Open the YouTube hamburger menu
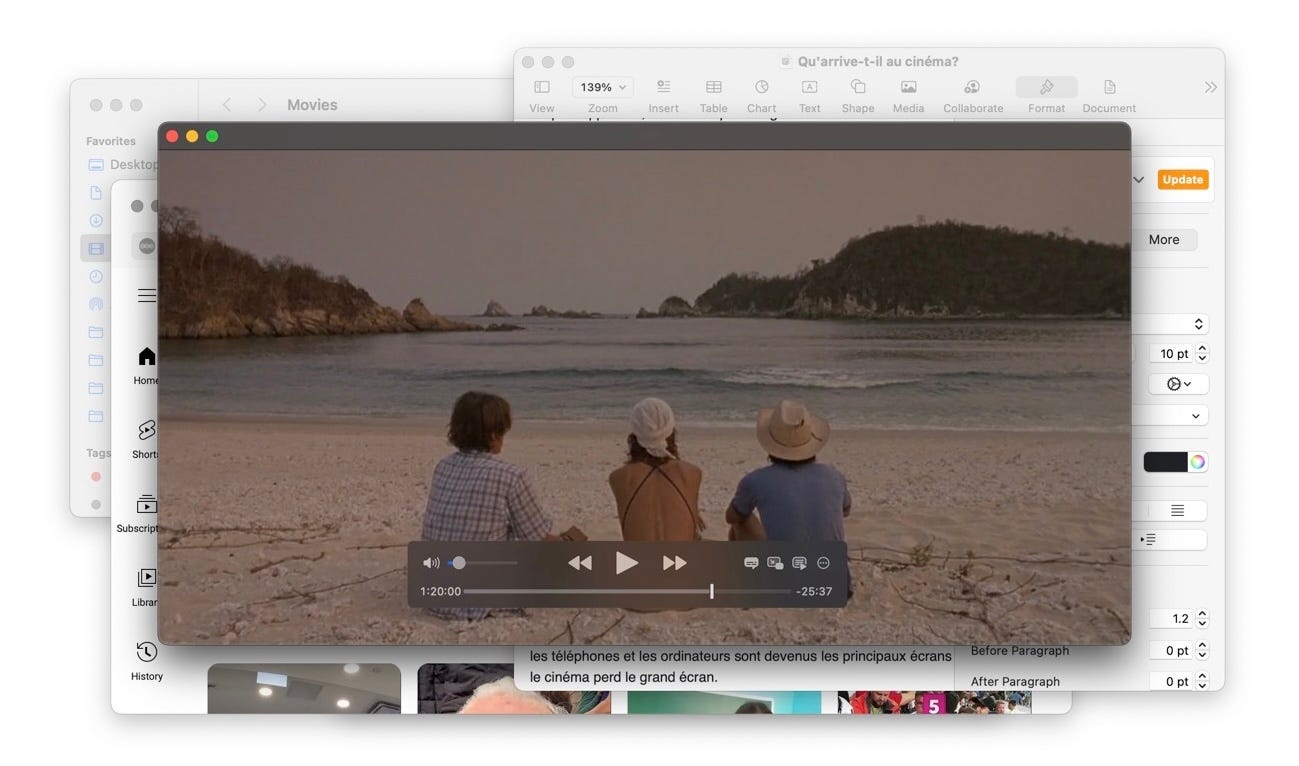 pyautogui.click(x=147, y=295)
